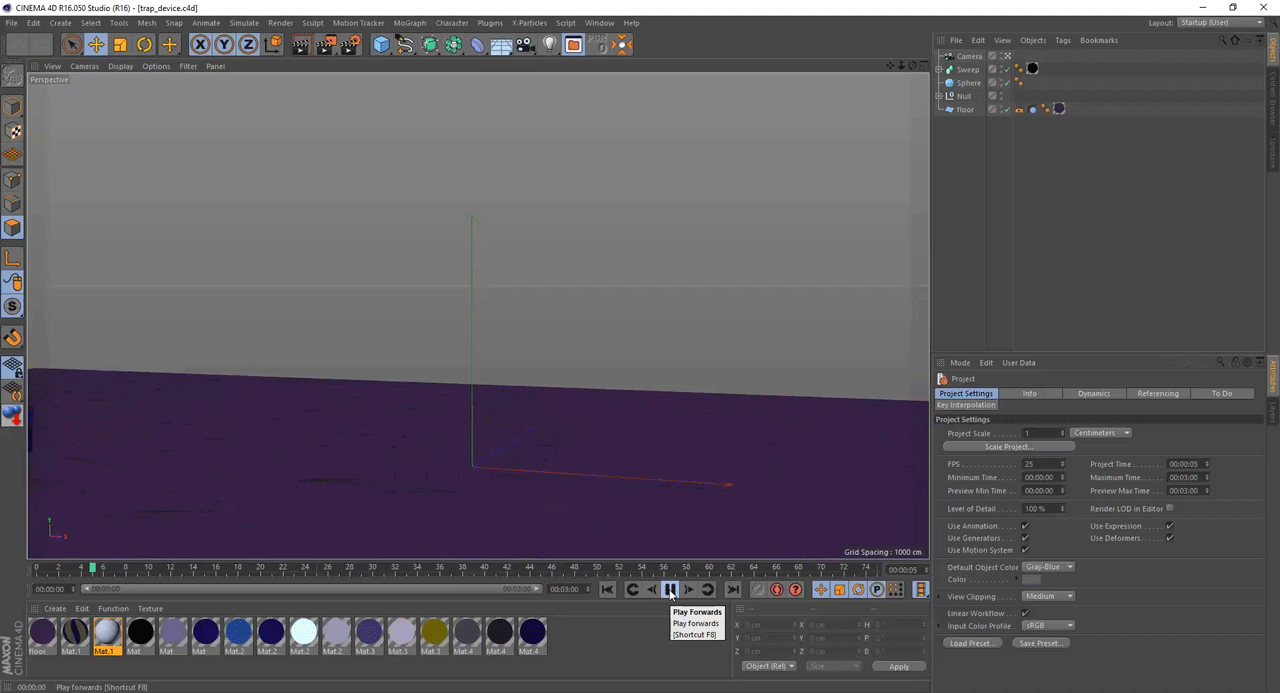Open the Simulate menu
1280x693 pixels.
point(244,22)
